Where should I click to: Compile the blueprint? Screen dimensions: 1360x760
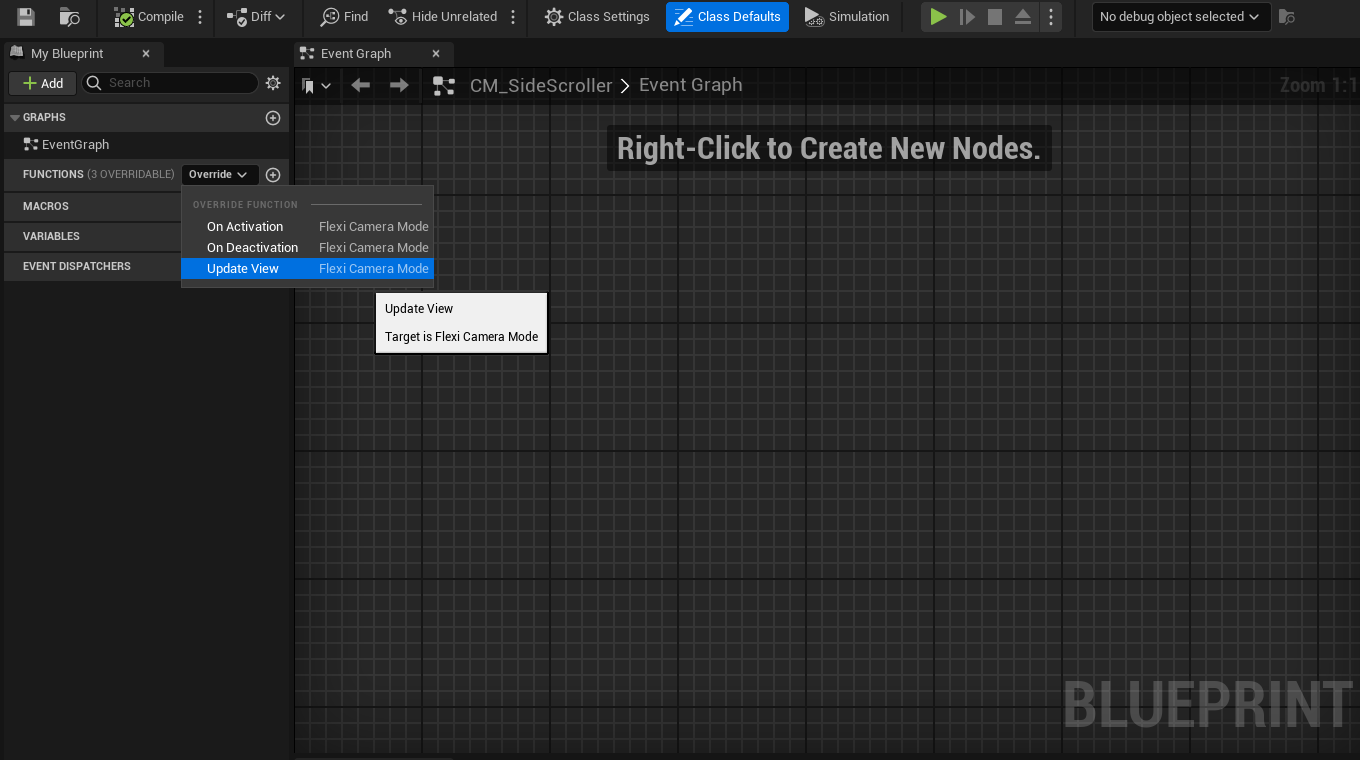click(x=149, y=17)
